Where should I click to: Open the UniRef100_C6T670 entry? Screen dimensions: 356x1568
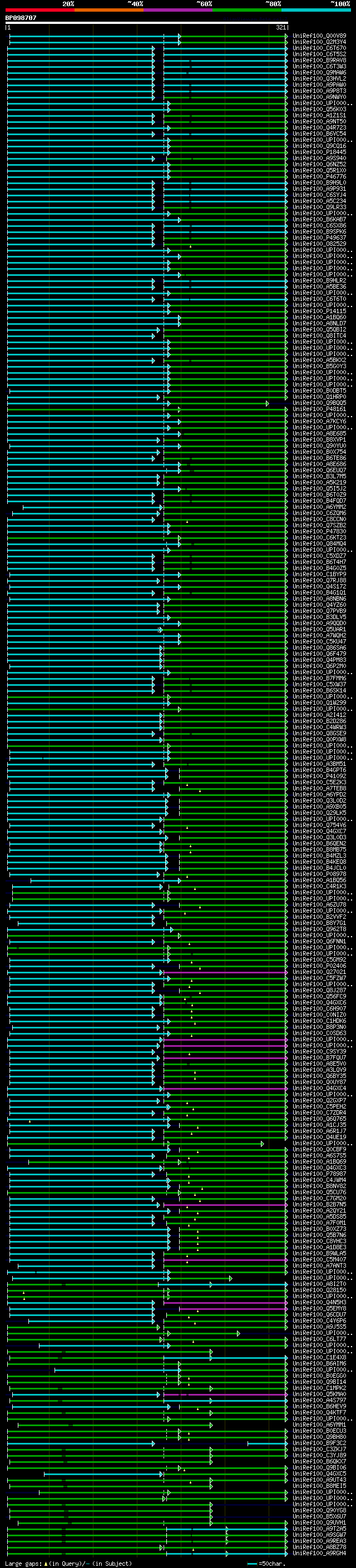pos(319,48)
